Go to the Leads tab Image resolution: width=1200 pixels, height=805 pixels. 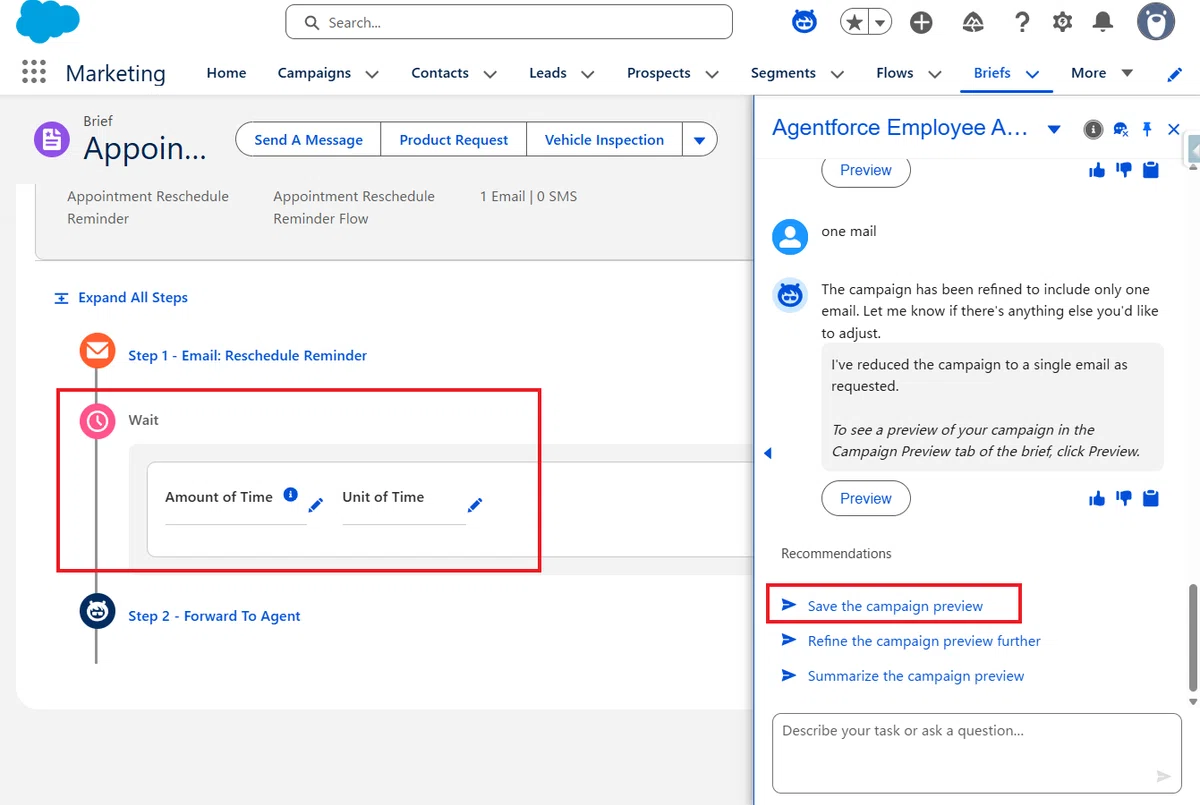point(548,73)
